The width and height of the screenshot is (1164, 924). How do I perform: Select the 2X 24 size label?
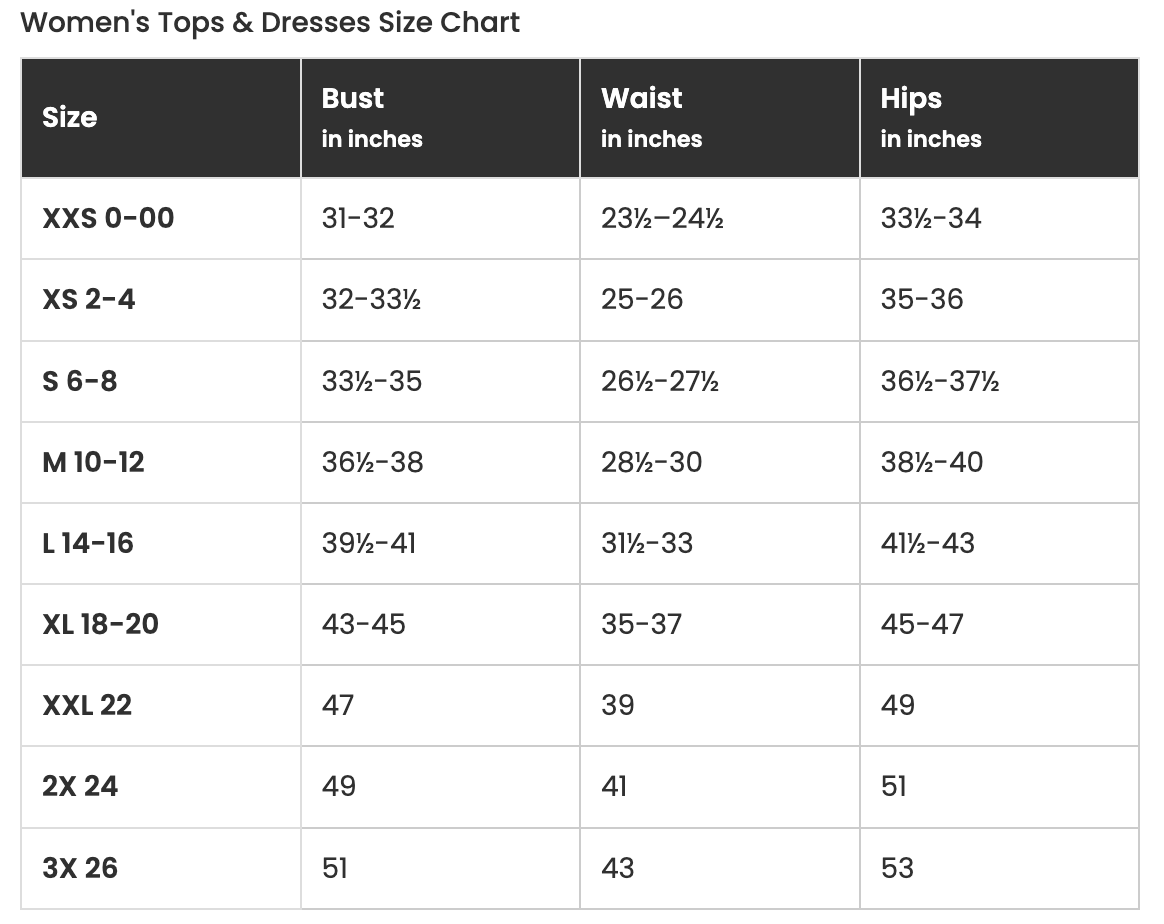click(80, 786)
